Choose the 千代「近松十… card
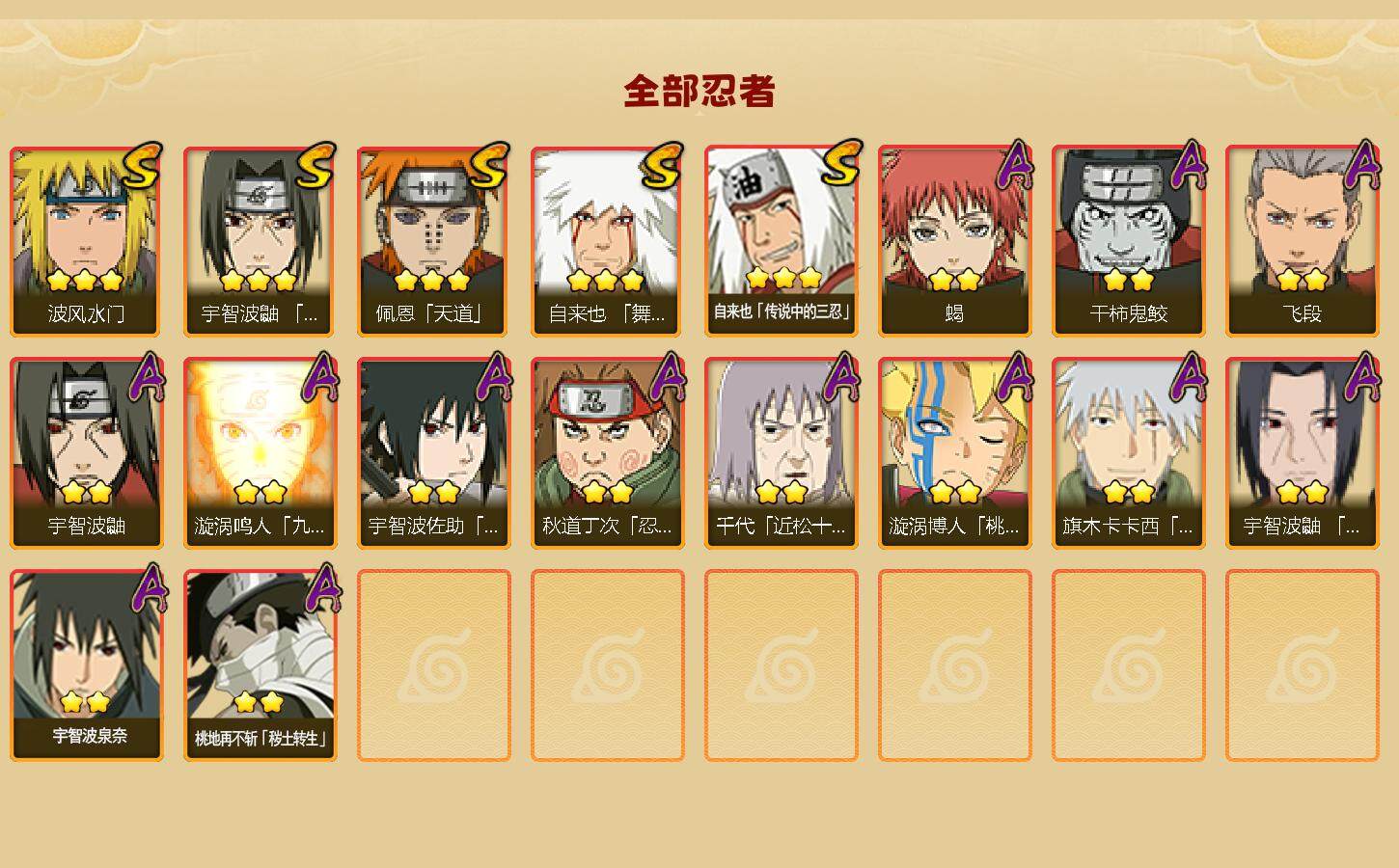Viewport: 1399px width, 868px height. tap(782, 453)
